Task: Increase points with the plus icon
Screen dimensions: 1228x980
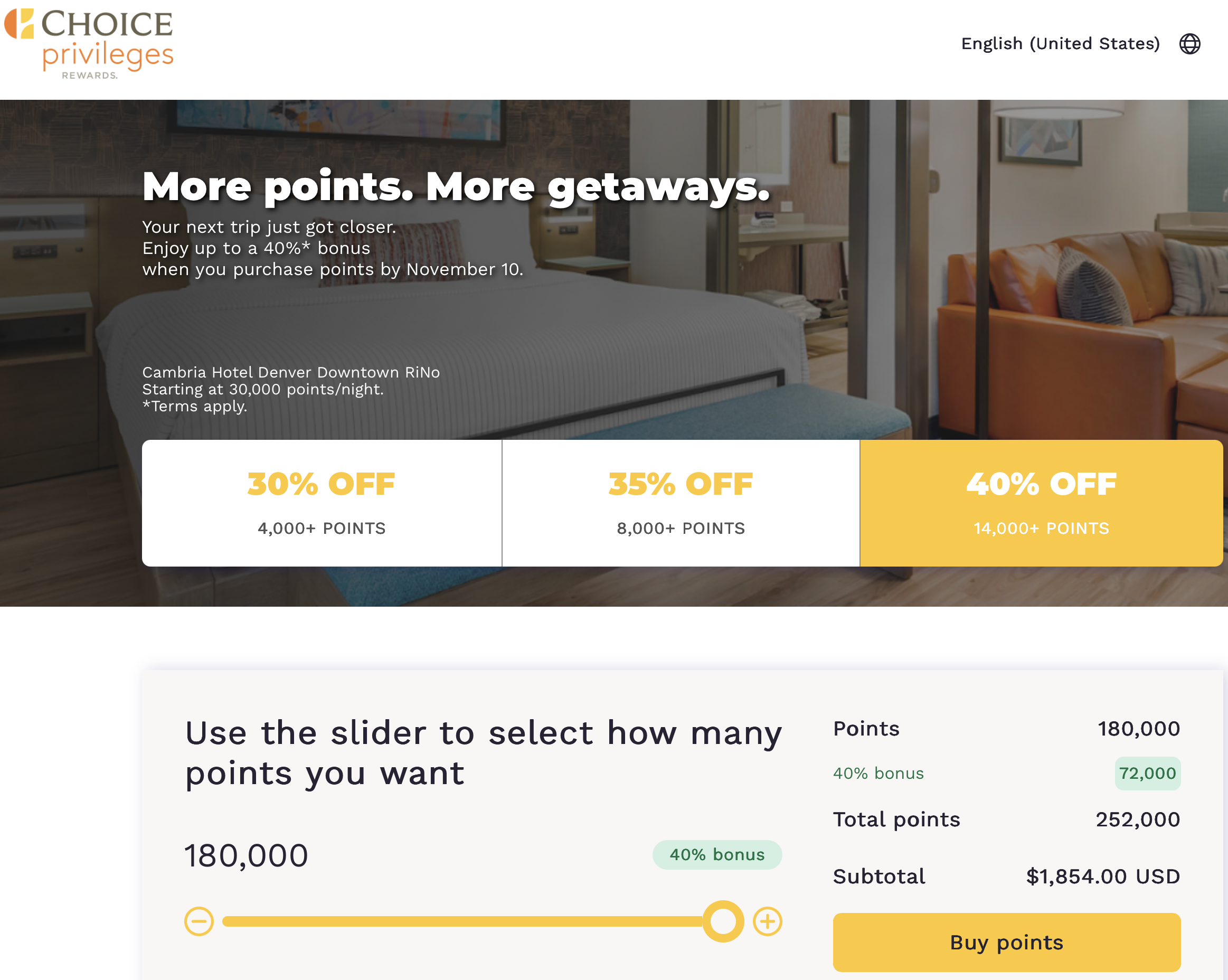Action: (x=767, y=921)
